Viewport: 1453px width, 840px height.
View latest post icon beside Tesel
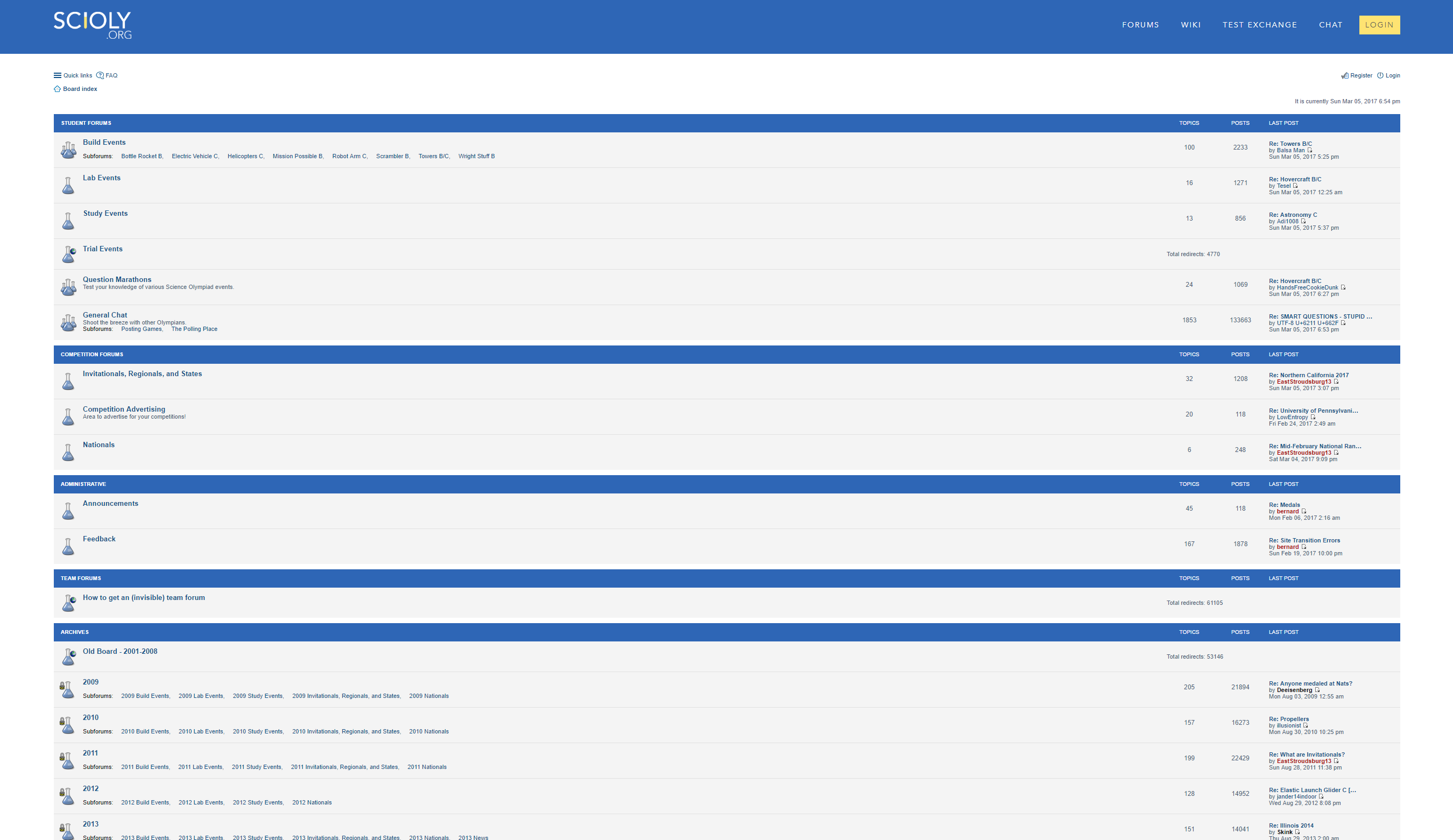(1296, 186)
